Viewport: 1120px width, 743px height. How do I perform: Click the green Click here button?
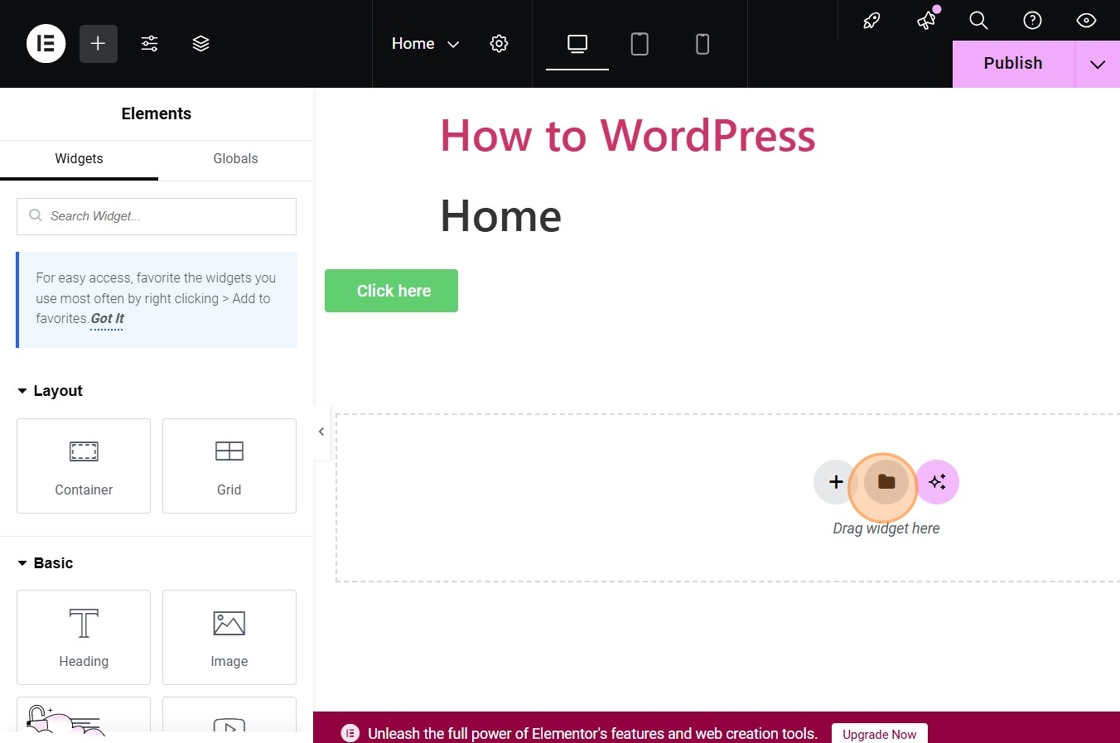(x=391, y=291)
